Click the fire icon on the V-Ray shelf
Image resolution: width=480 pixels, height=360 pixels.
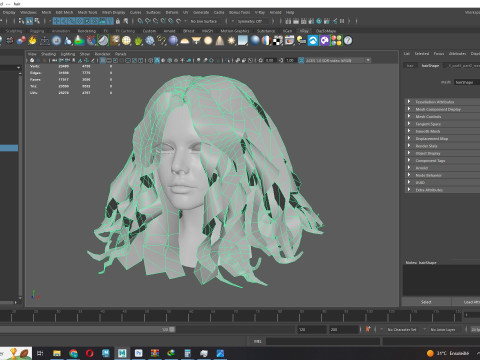point(32,41)
